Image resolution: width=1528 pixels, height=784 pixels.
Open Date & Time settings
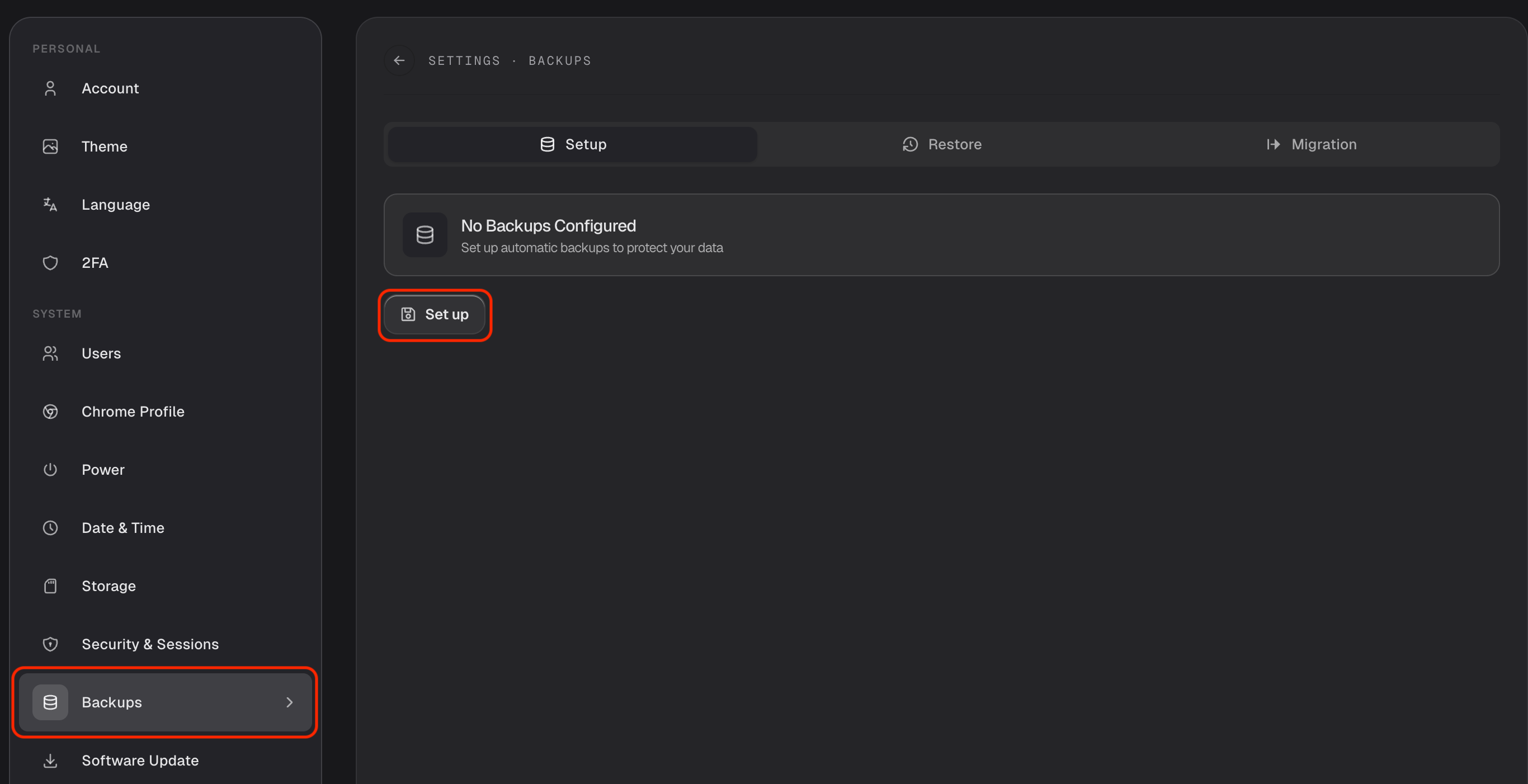pos(166,528)
